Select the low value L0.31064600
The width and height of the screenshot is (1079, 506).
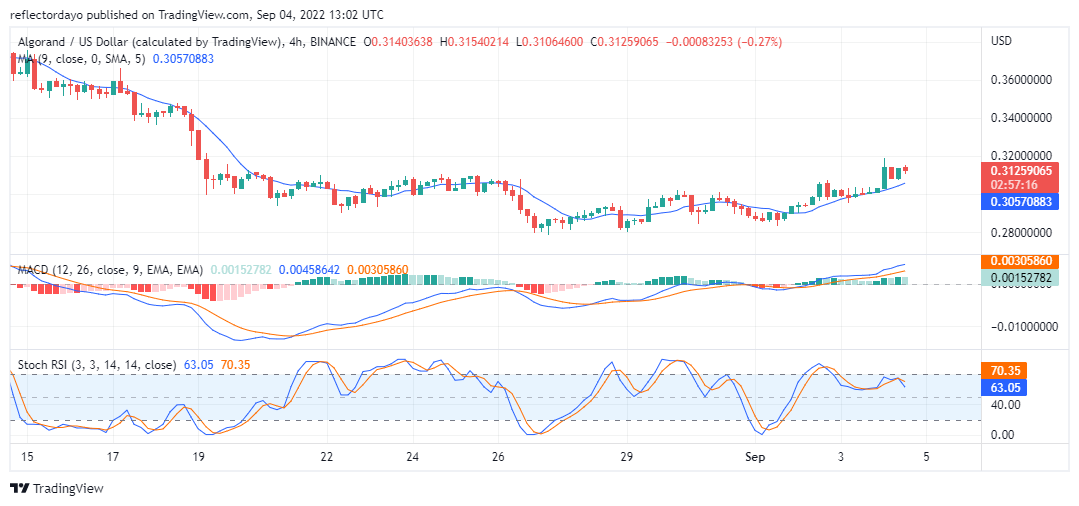pos(549,42)
